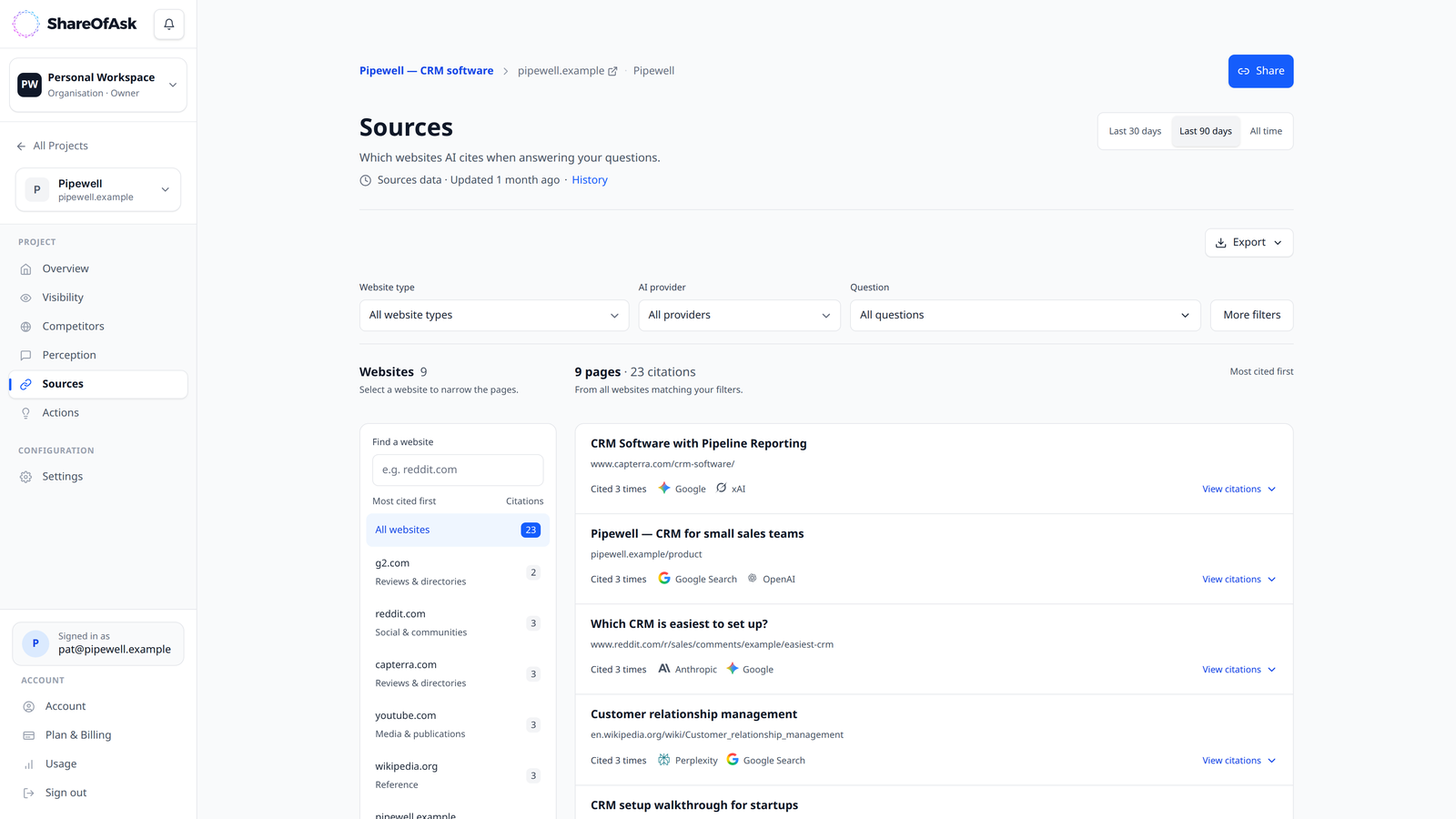This screenshot has height=819, width=1456.
Task: Open the History link
Action: pyautogui.click(x=590, y=180)
